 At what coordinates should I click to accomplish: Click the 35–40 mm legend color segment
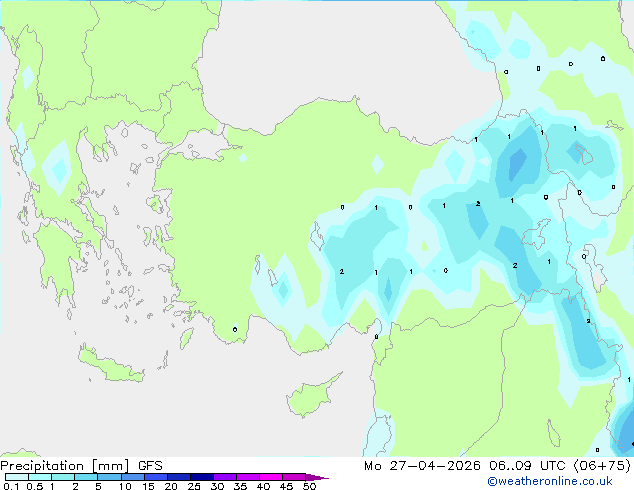click(x=247, y=477)
